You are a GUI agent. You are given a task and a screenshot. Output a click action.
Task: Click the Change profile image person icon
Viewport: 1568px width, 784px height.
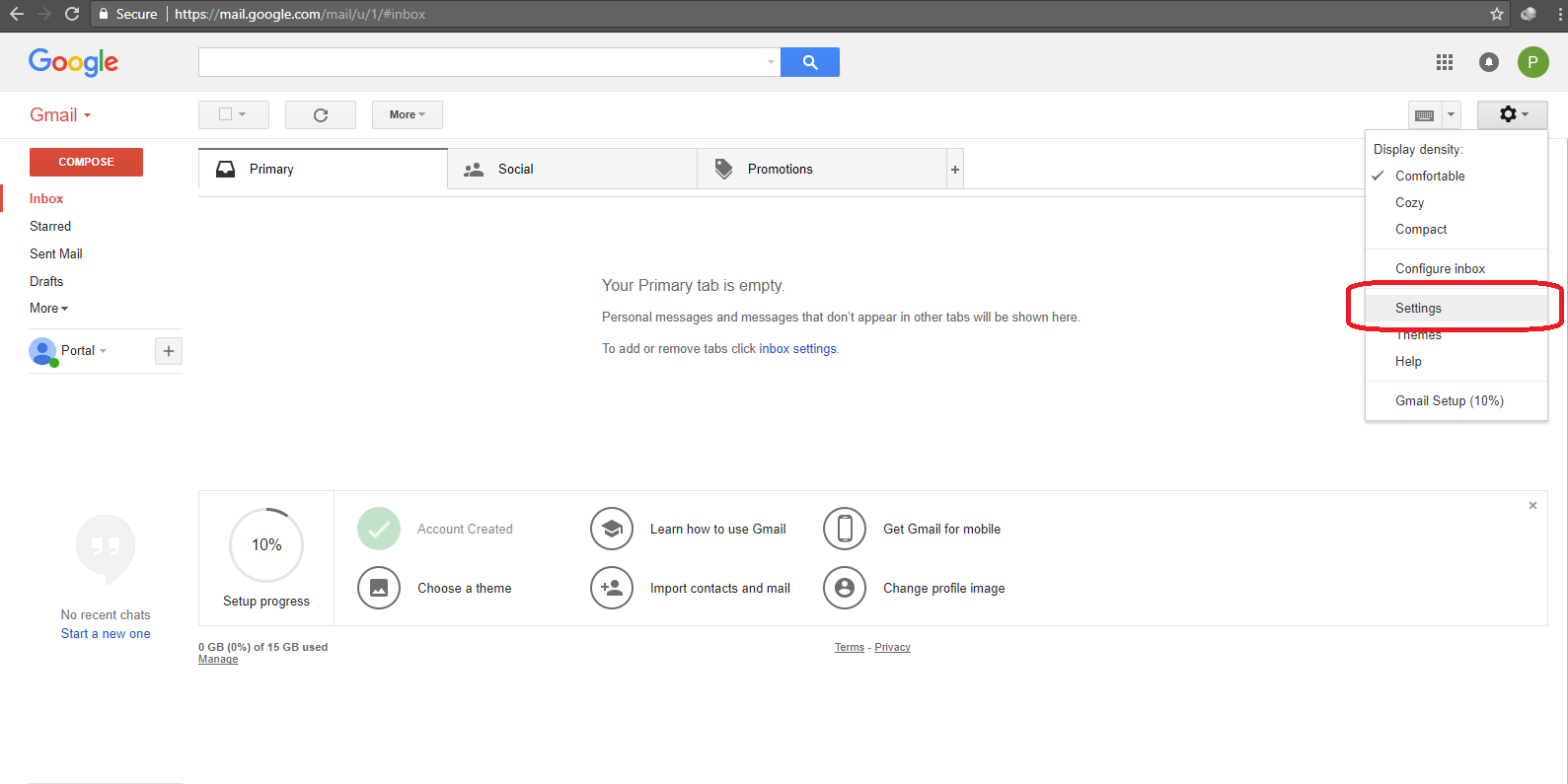click(845, 588)
